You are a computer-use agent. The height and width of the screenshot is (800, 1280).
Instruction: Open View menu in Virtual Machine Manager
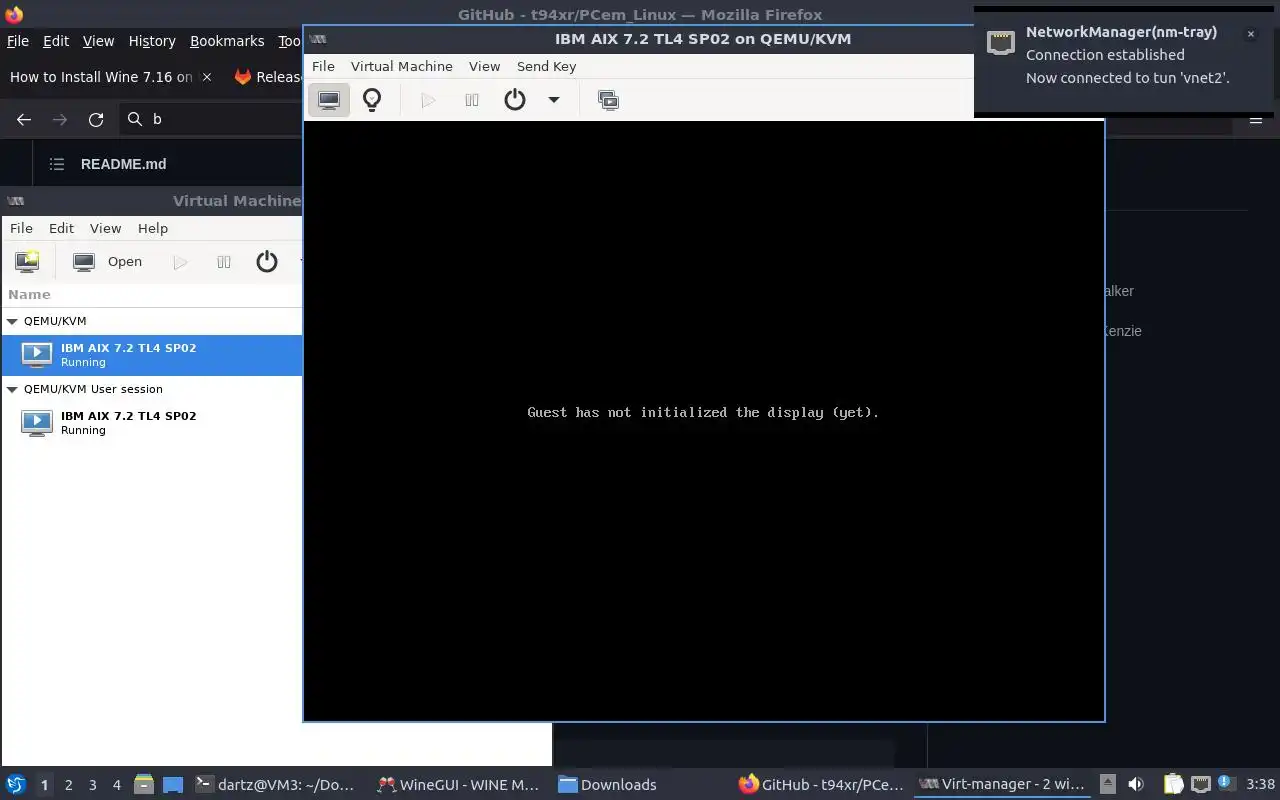tap(105, 228)
